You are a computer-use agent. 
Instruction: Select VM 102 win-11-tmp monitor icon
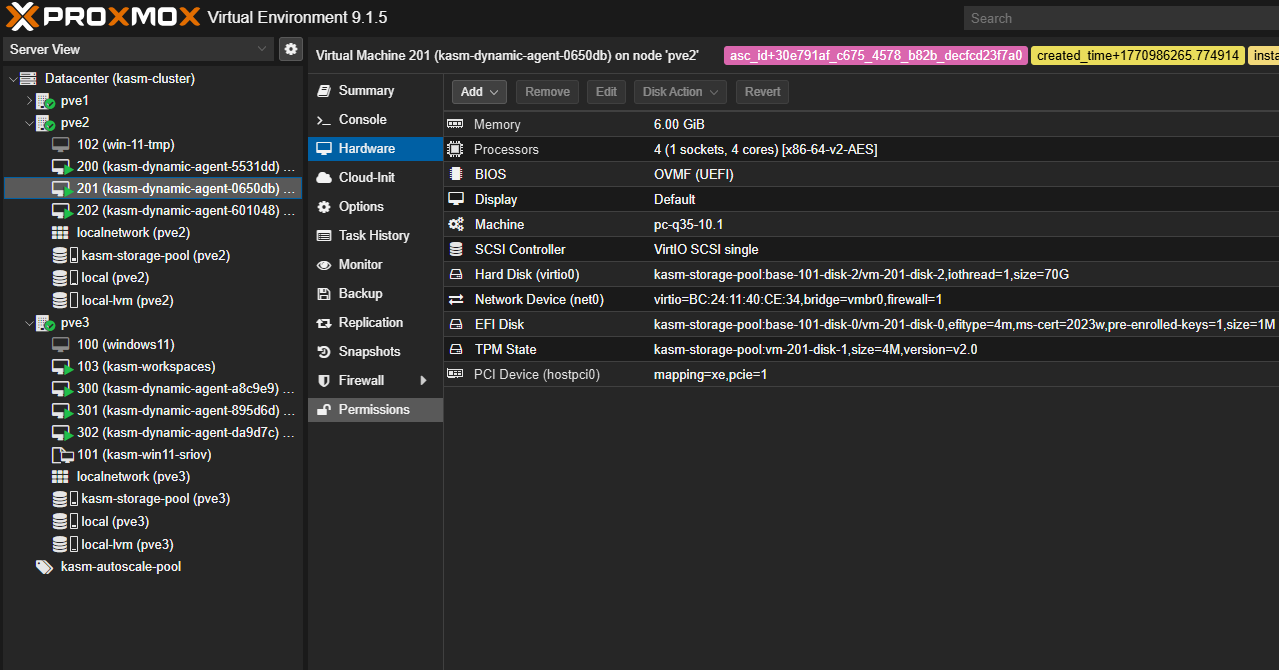(60, 145)
